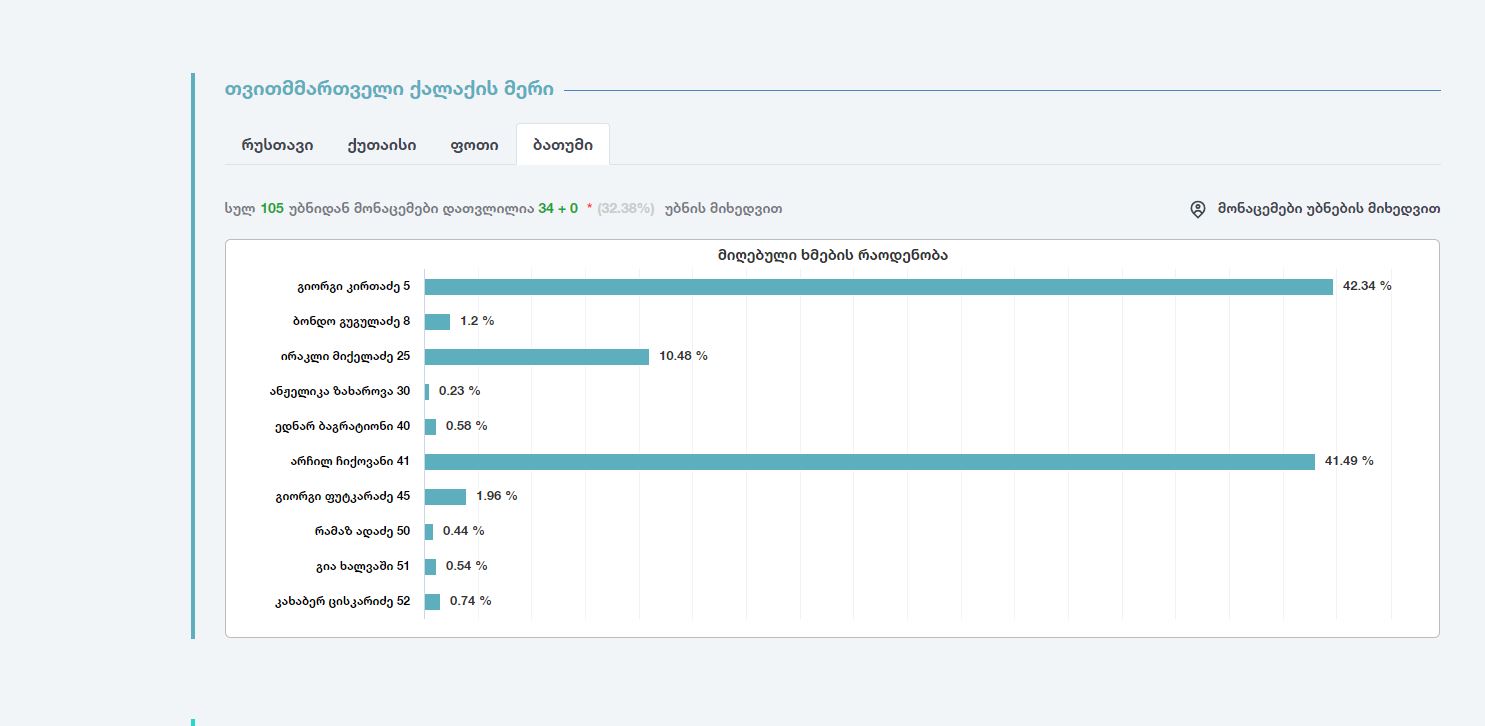Click the bar for გიორგი კირთაძე 5
This screenshot has height=726, width=1485.
pos(879,287)
